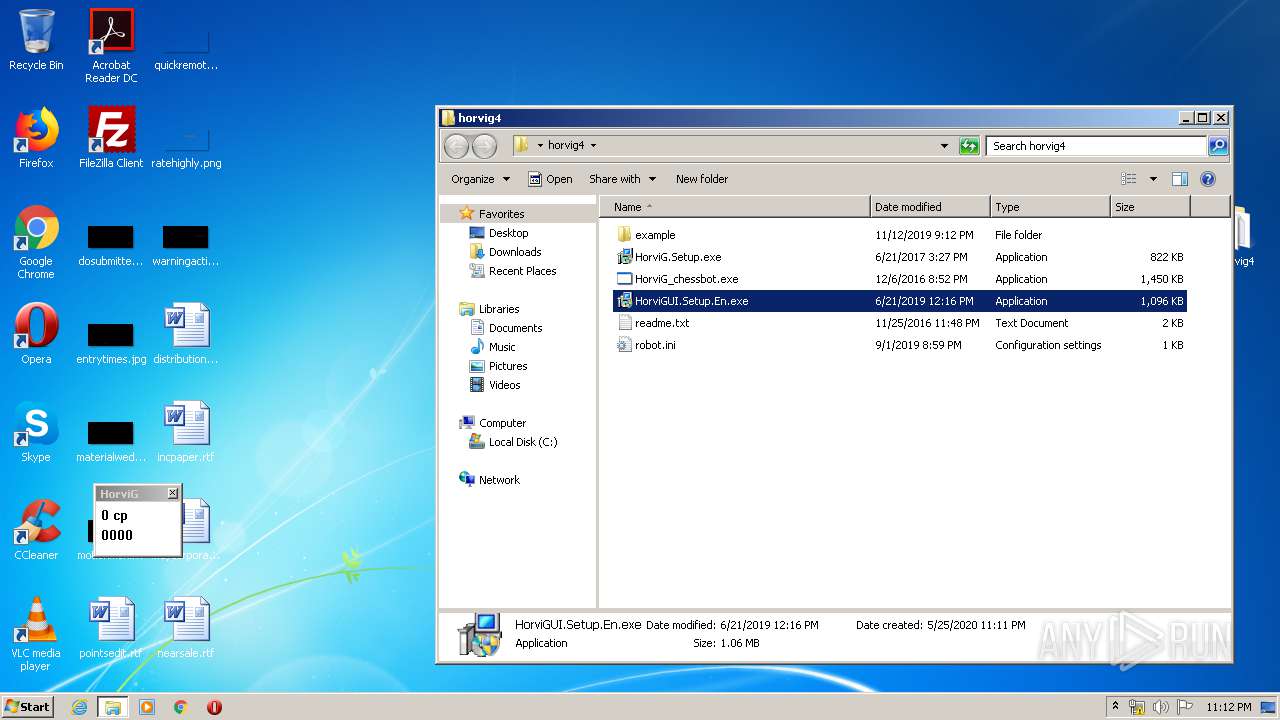Image resolution: width=1280 pixels, height=720 pixels.
Task: Click New folder button
Action: point(702,179)
